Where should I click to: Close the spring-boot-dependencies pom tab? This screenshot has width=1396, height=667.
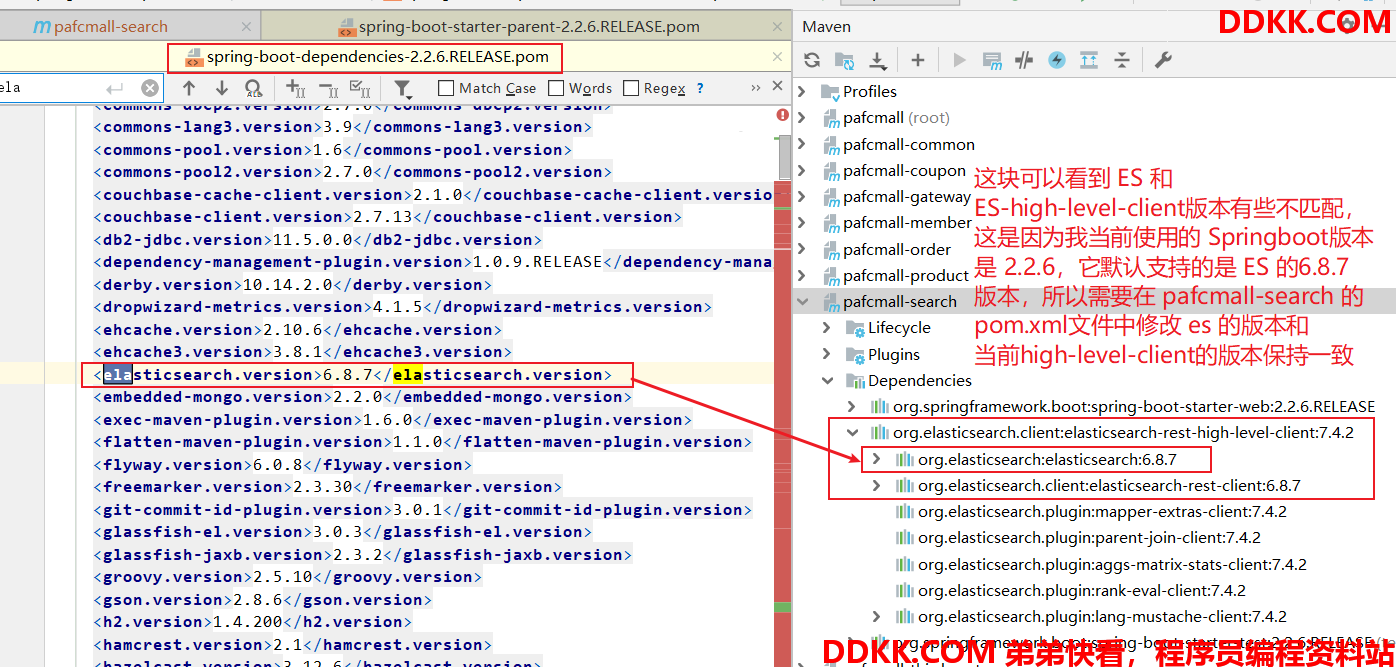[x=778, y=57]
